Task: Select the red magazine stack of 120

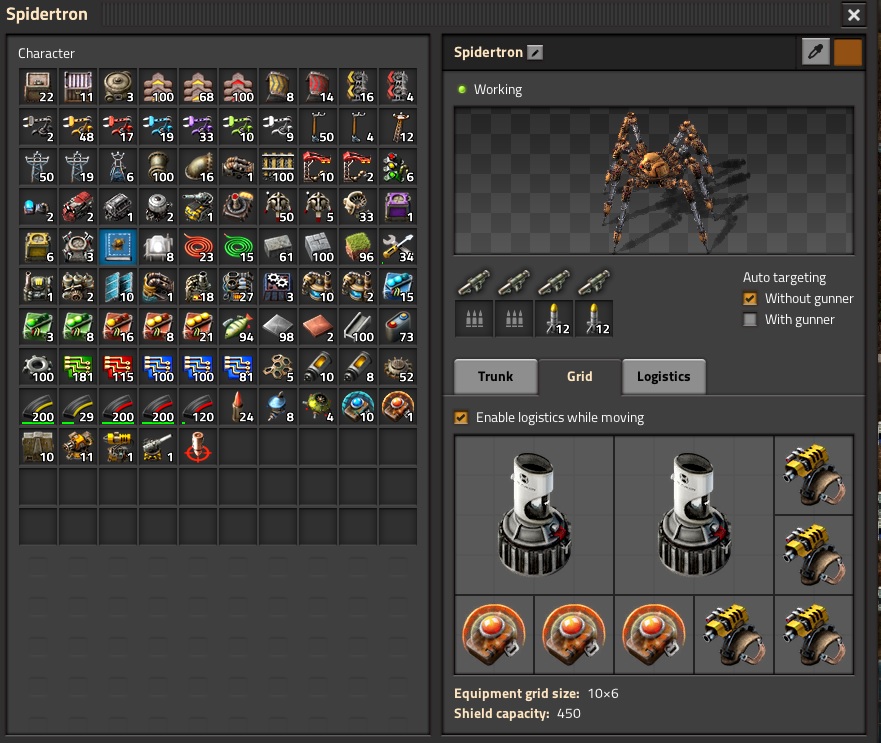Action: 198,407
